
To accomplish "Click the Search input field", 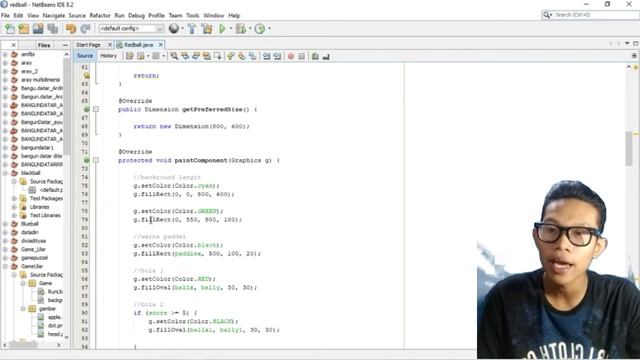I will [x=596, y=15].
